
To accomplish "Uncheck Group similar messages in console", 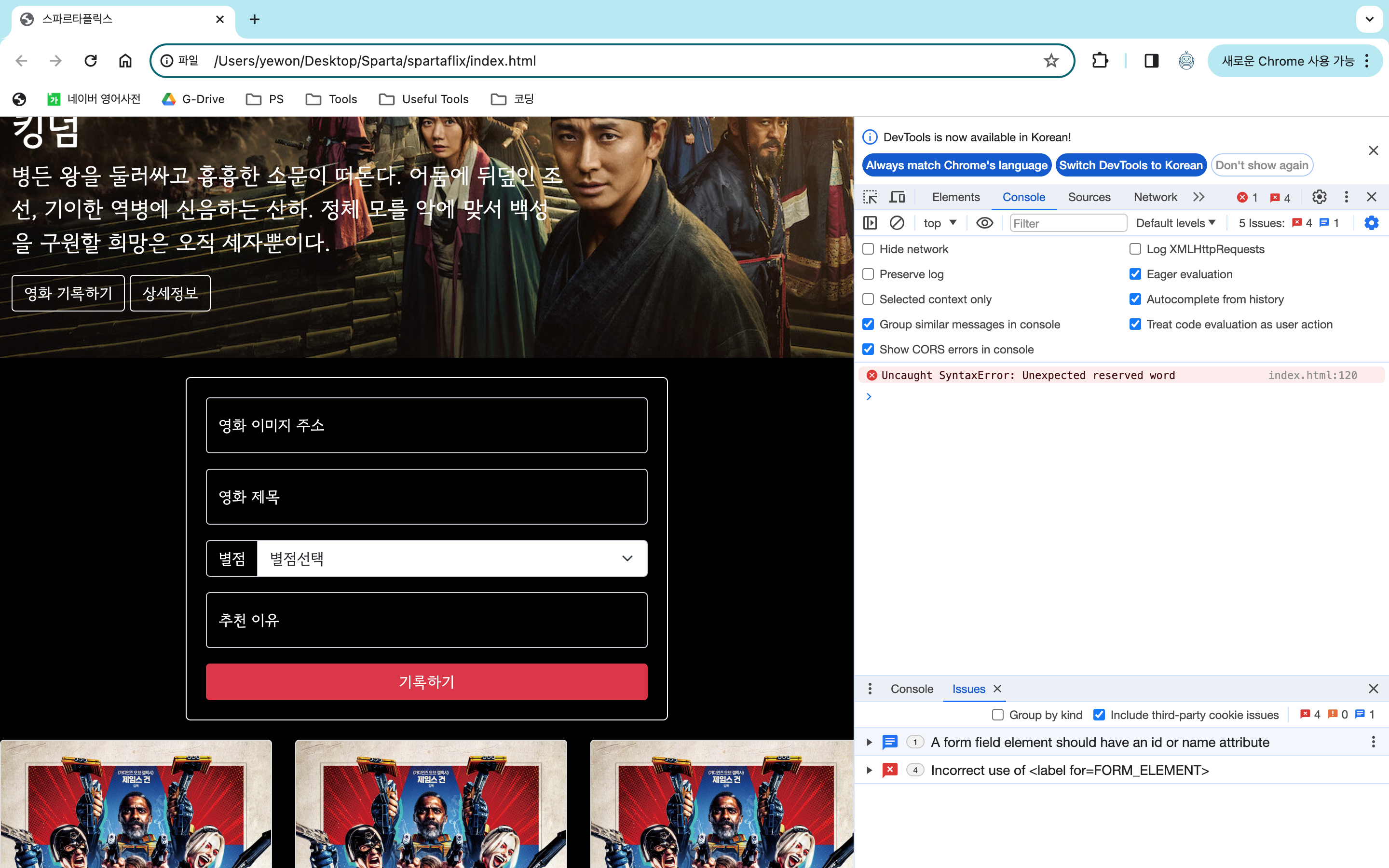I will pyautogui.click(x=869, y=325).
